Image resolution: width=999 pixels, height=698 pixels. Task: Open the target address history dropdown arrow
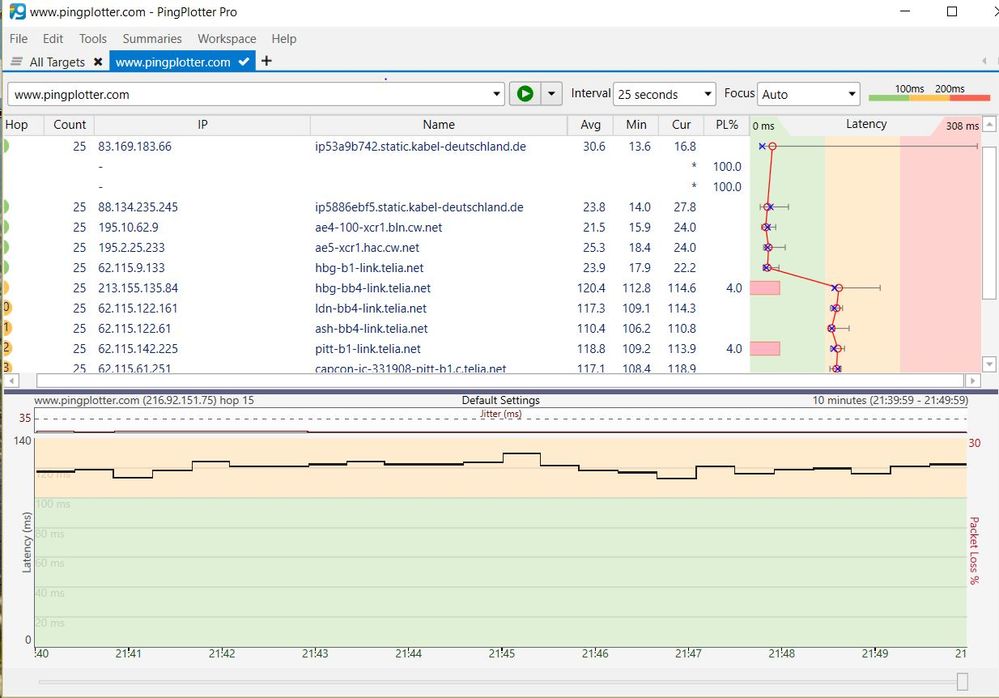pos(497,95)
